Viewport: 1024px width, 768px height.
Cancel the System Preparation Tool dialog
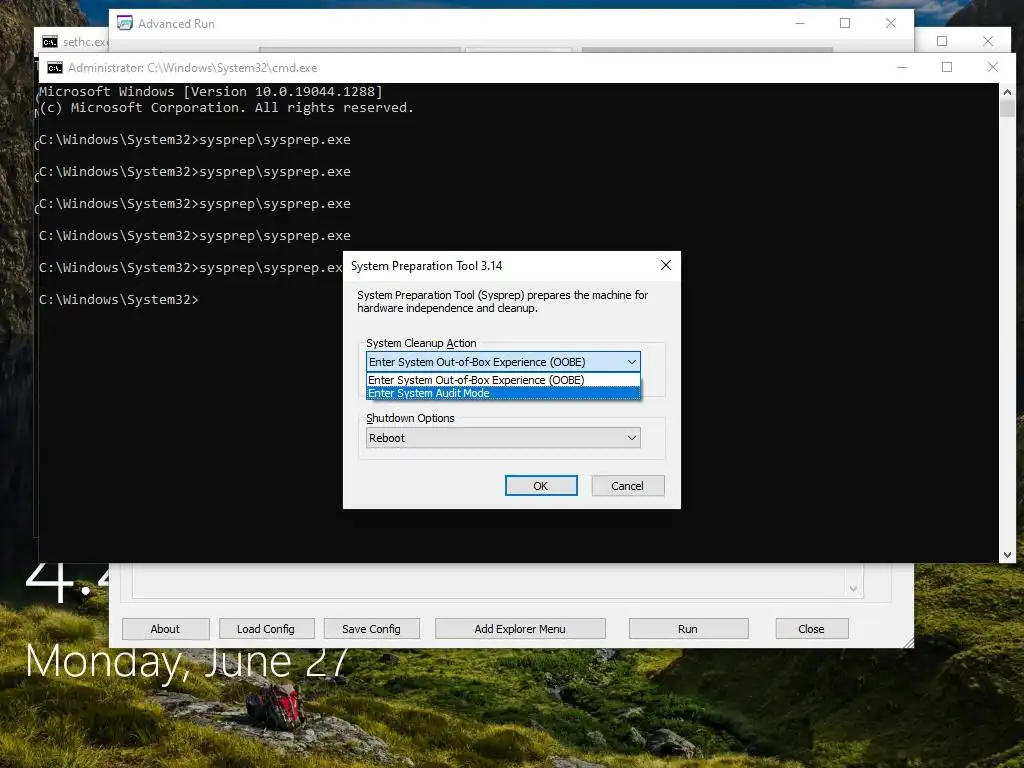tap(628, 486)
